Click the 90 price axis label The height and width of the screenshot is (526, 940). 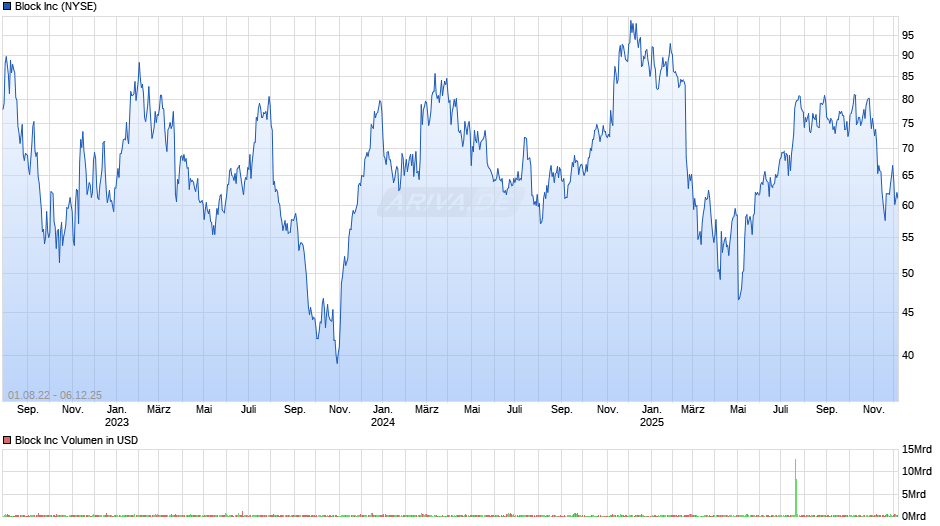[908, 55]
